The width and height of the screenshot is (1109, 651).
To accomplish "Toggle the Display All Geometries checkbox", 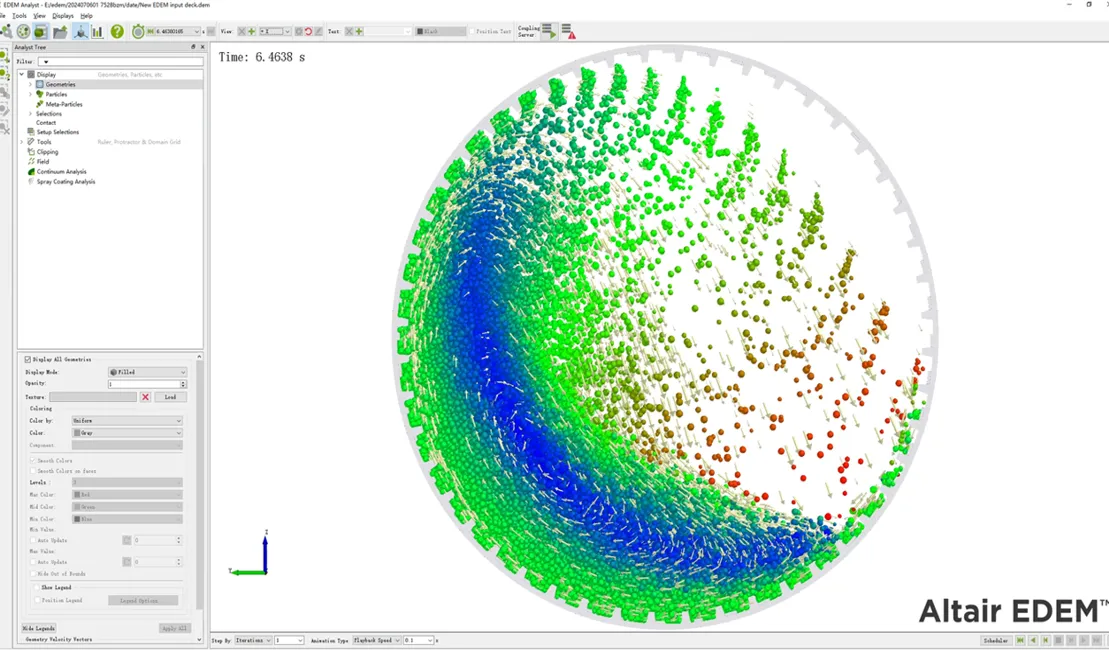I will (28, 359).
